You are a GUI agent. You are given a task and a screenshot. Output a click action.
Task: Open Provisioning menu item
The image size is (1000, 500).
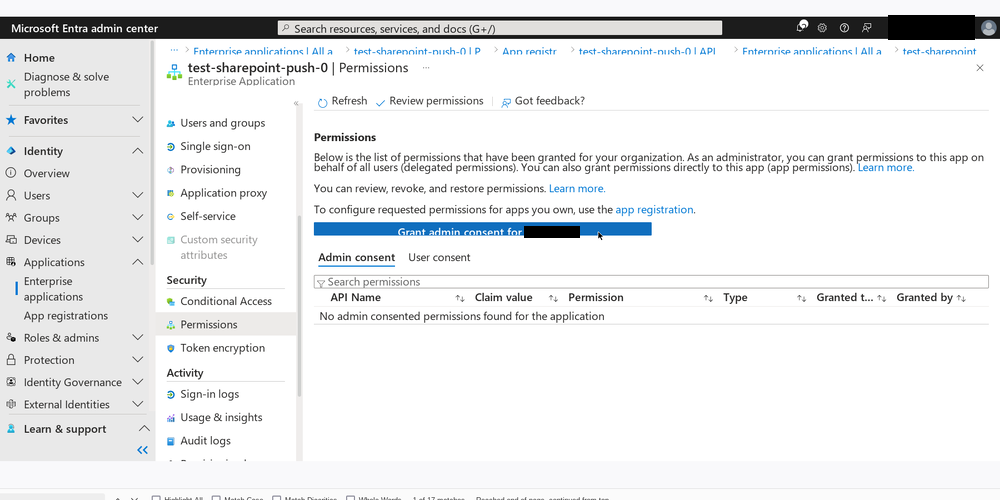click(x=210, y=170)
